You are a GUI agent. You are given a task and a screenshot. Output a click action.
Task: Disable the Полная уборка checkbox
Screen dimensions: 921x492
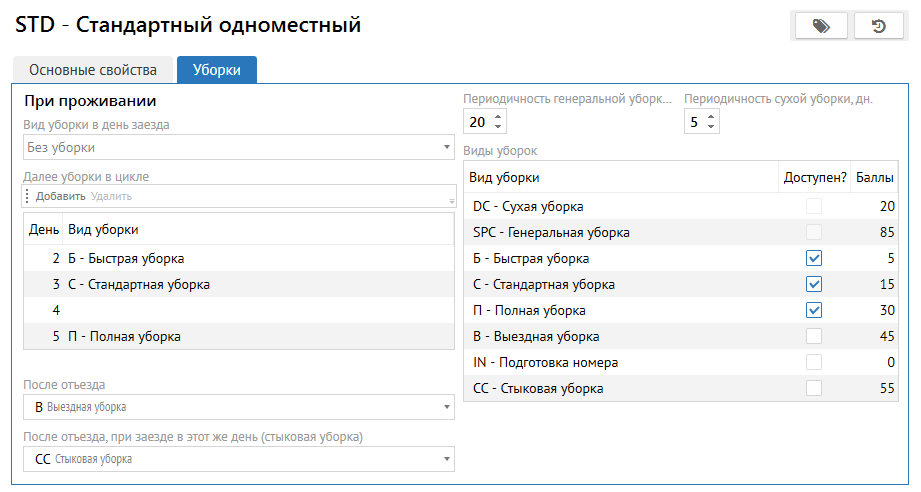814,310
